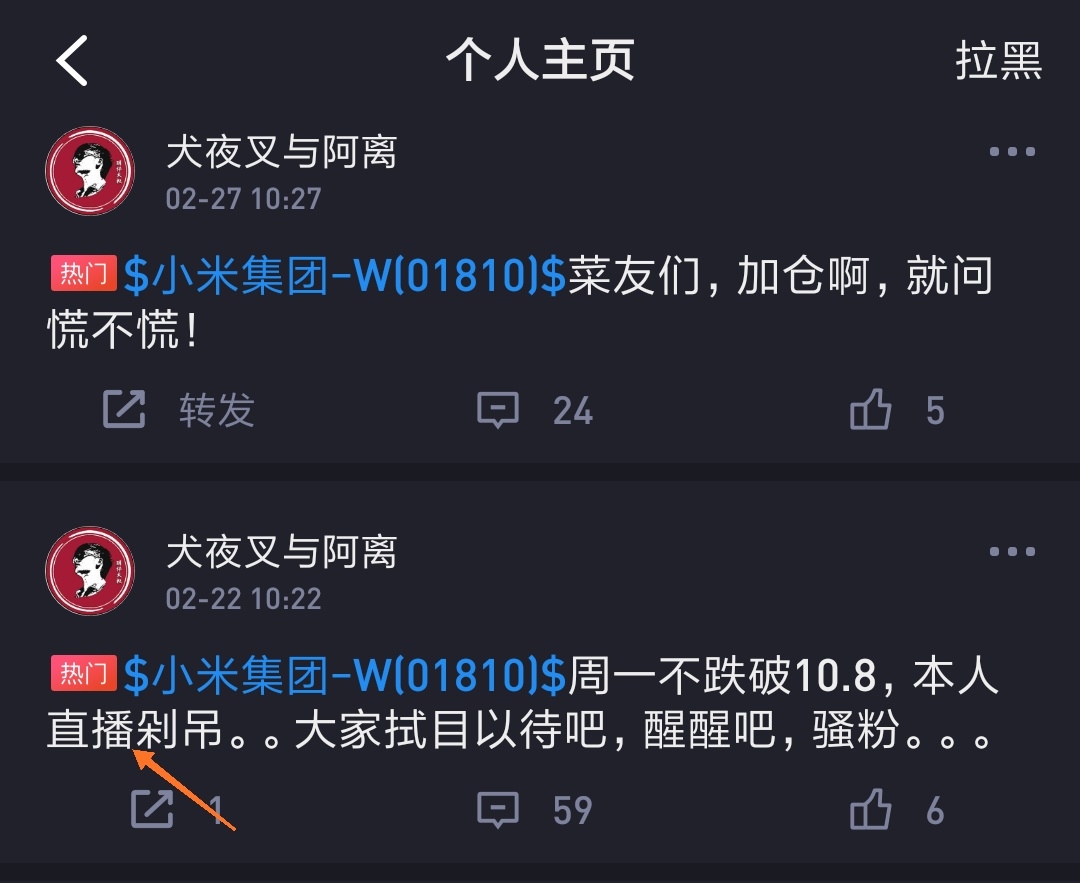The height and width of the screenshot is (883, 1080).
Task: Open avatar of the 02-27 post
Action: pos(90,170)
